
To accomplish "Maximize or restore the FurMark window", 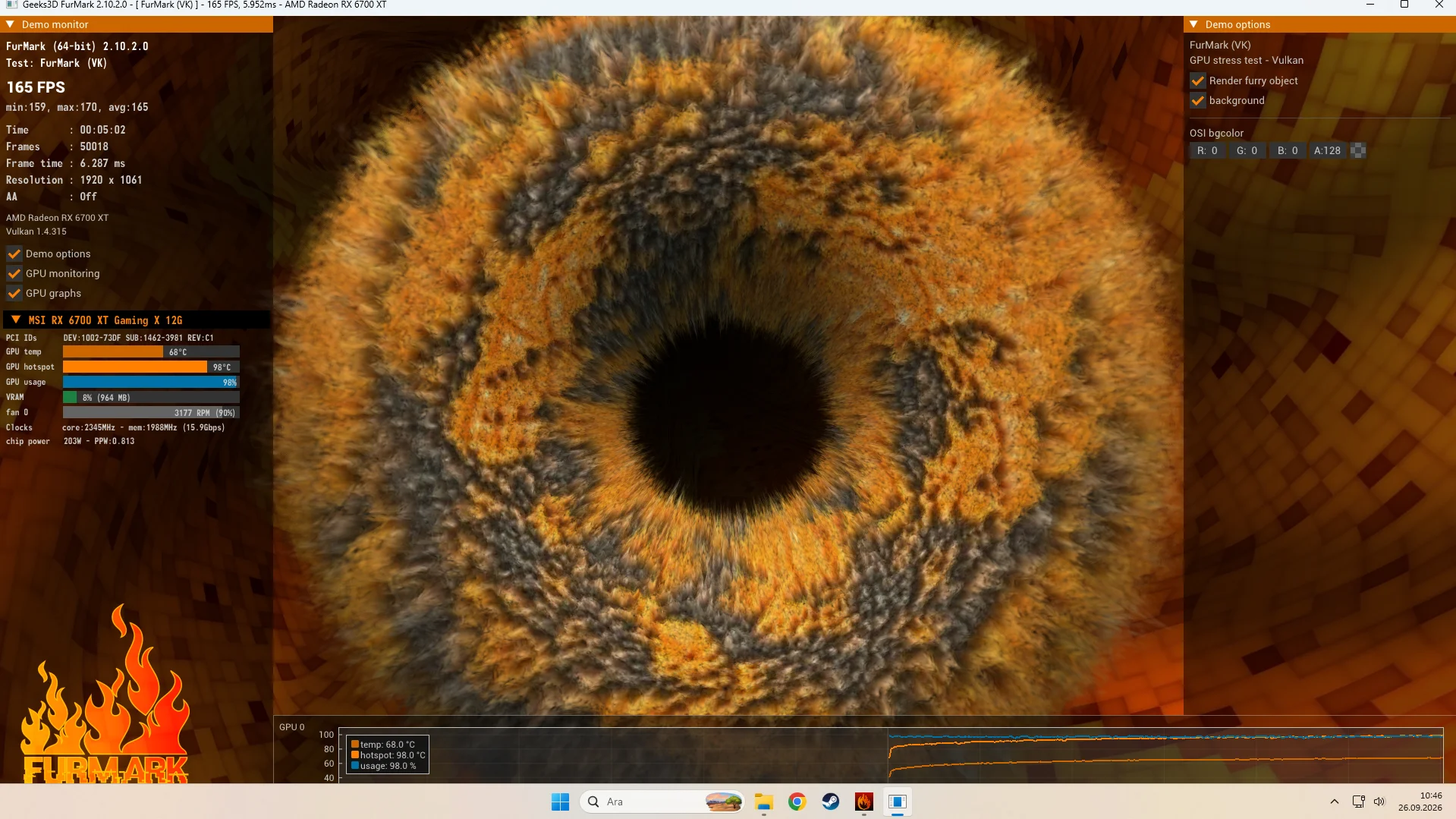I will pos(1404,5).
